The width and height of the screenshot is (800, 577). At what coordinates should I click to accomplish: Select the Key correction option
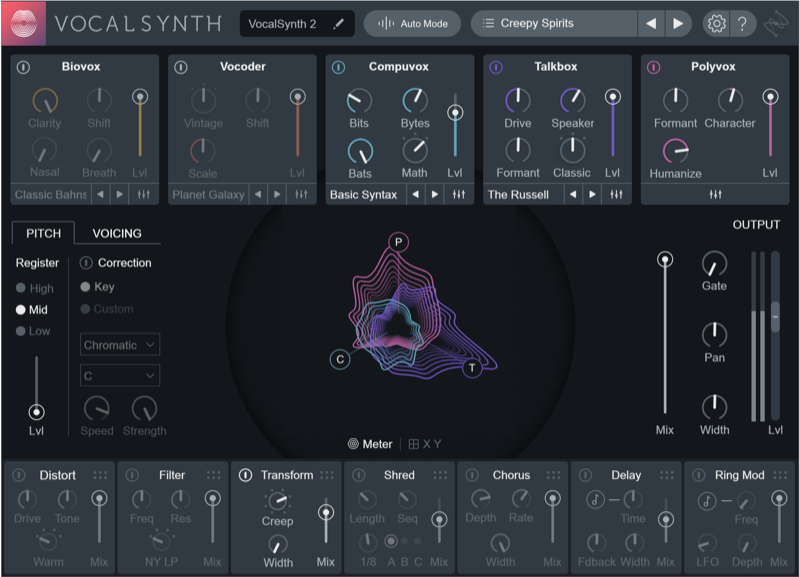[x=97, y=287]
